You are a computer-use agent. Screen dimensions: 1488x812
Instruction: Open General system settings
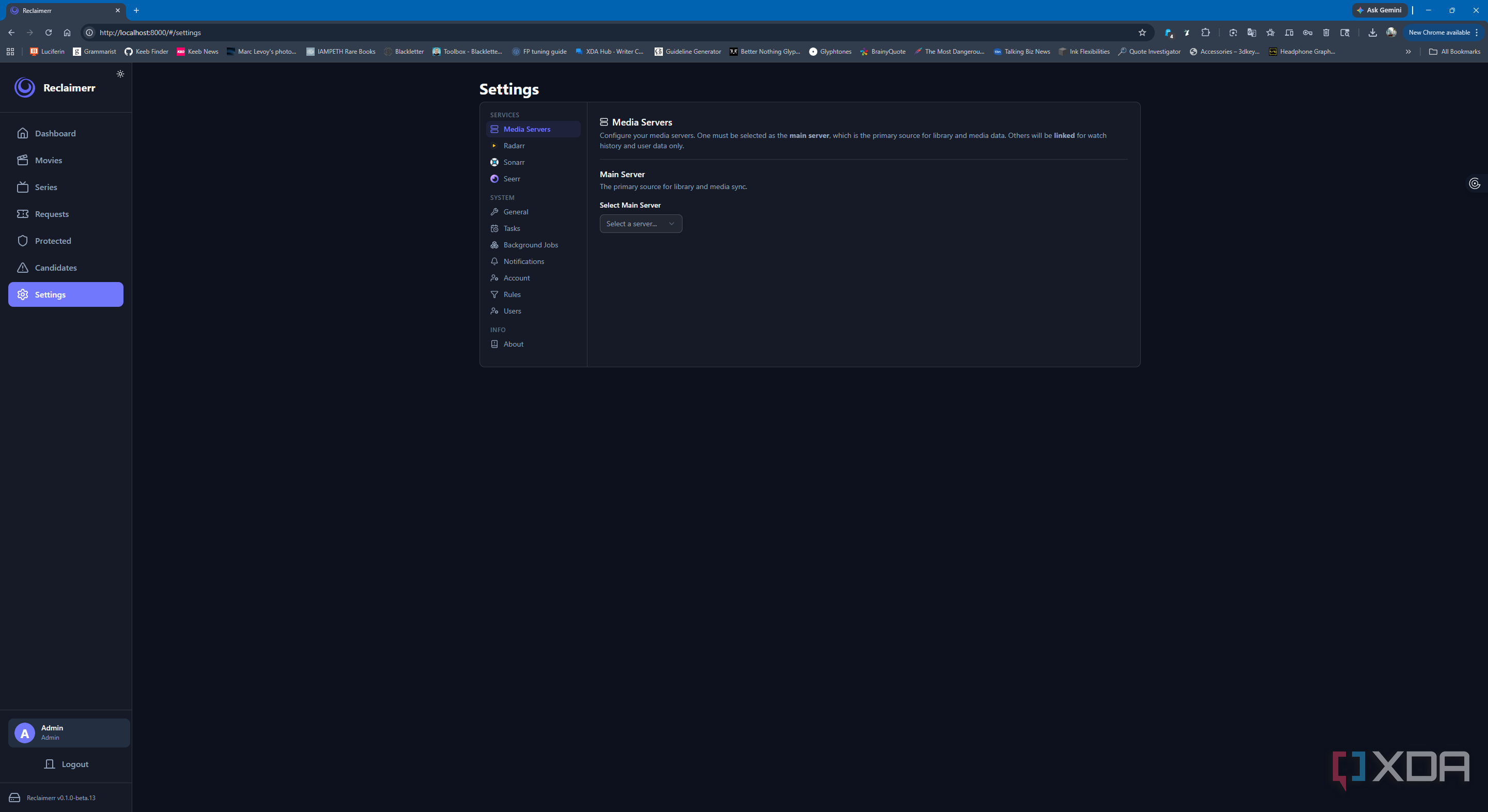[533, 212]
